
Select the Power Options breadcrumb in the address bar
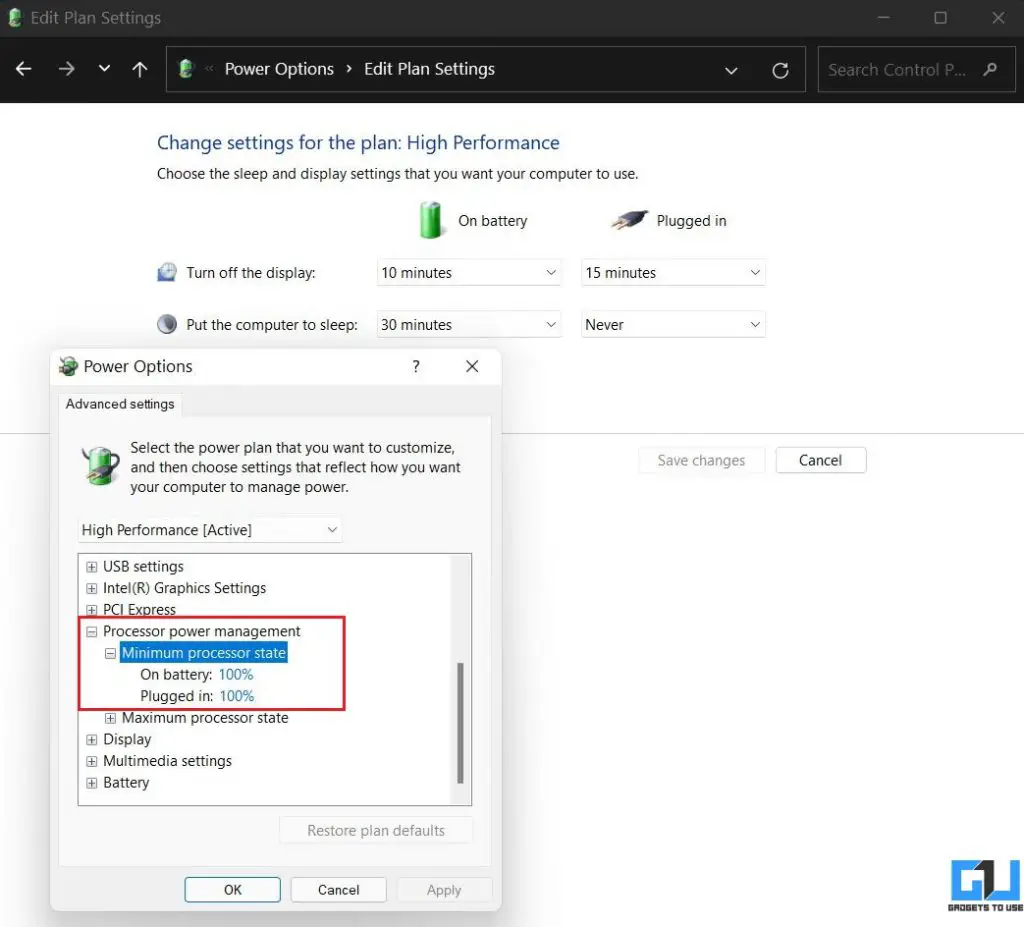coord(279,69)
